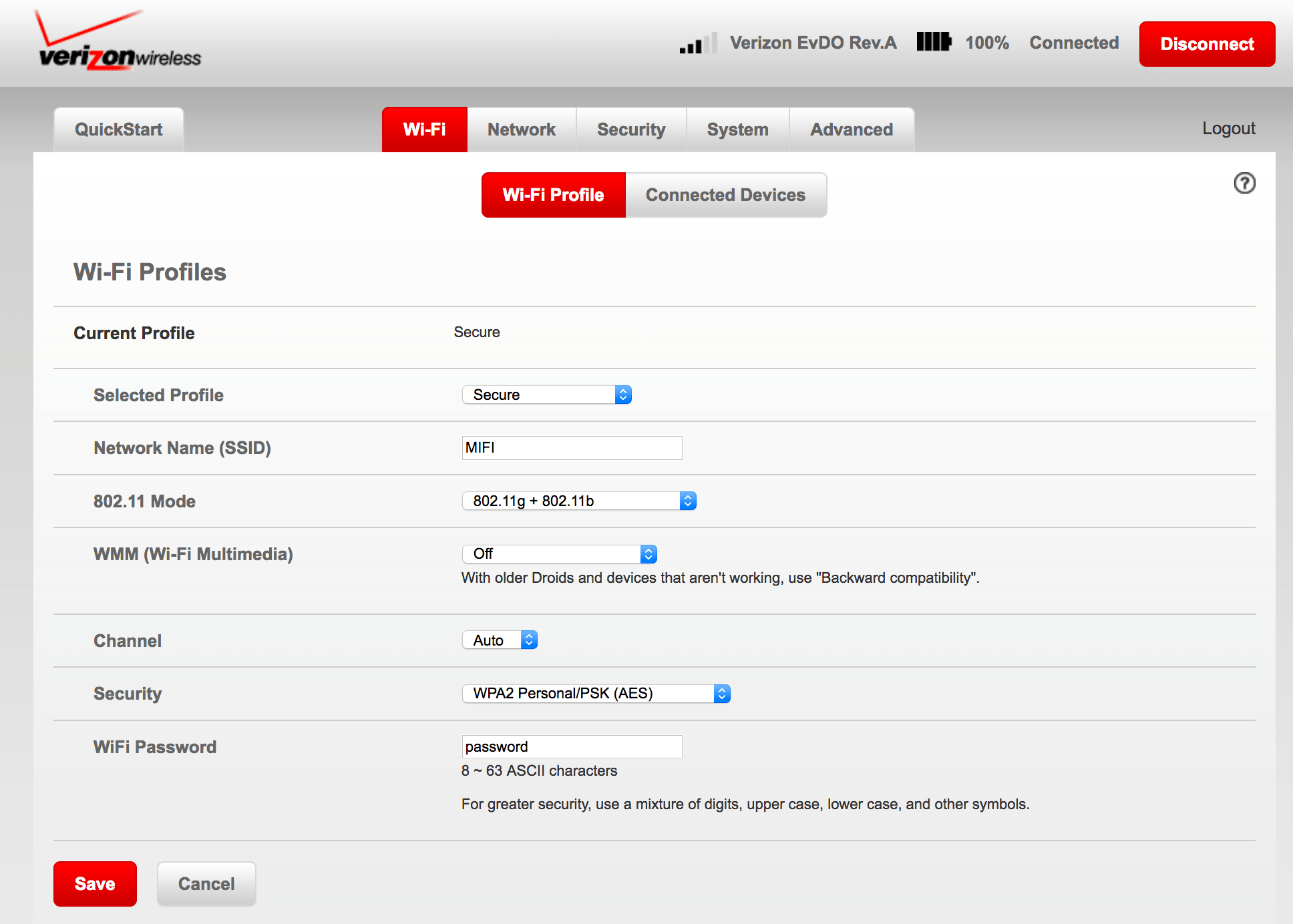1293x924 pixels.
Task: Open the WMM Wi-Fi Multimedia dropdown
Action: coord(559,553)
